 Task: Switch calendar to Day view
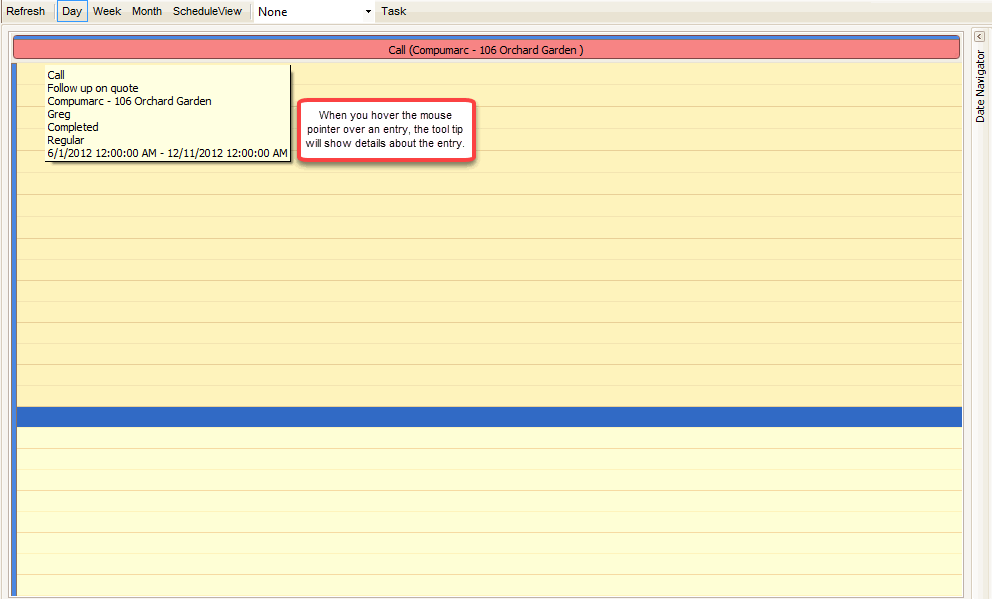72,12
